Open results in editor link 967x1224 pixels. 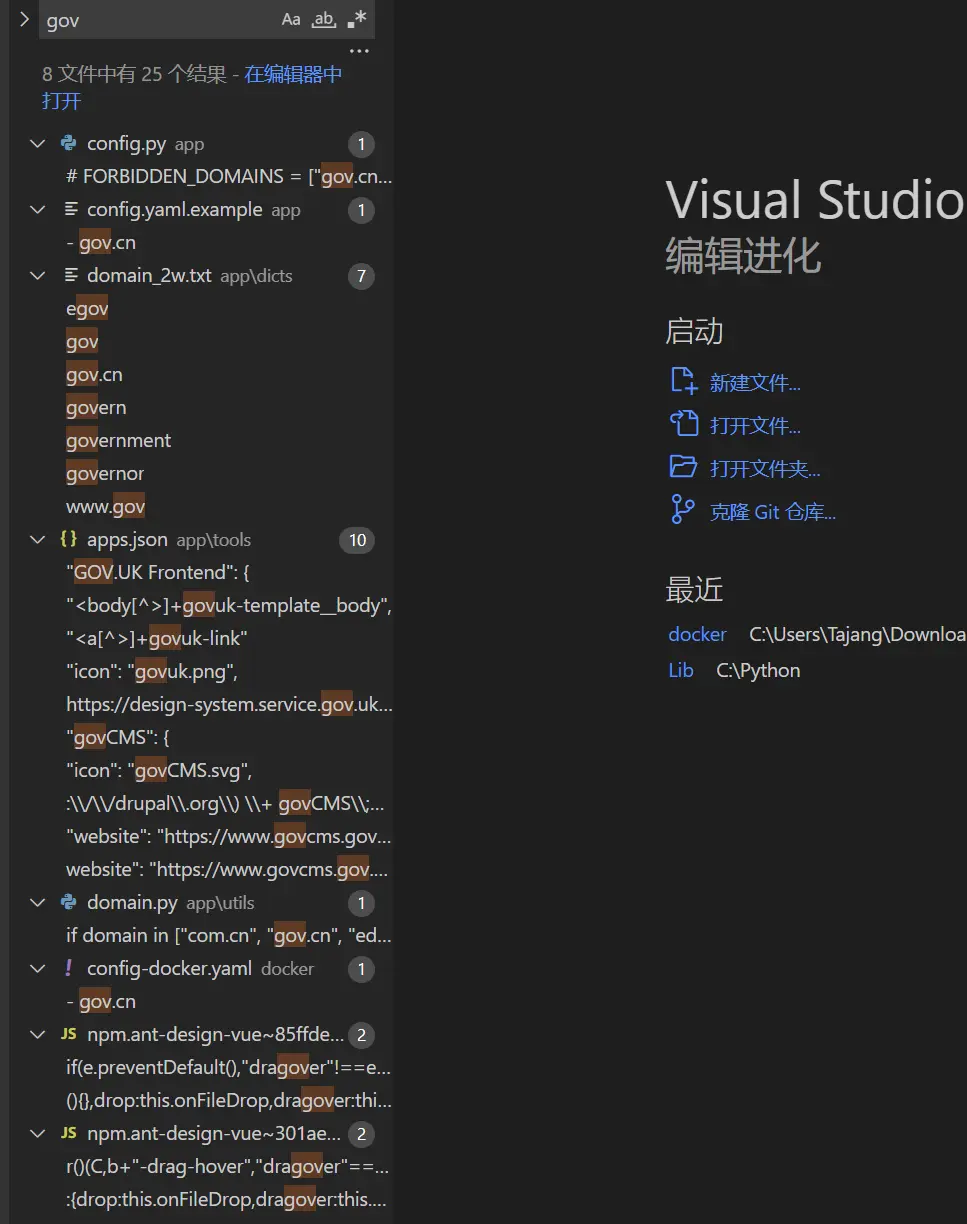click(x=293, y=74)
